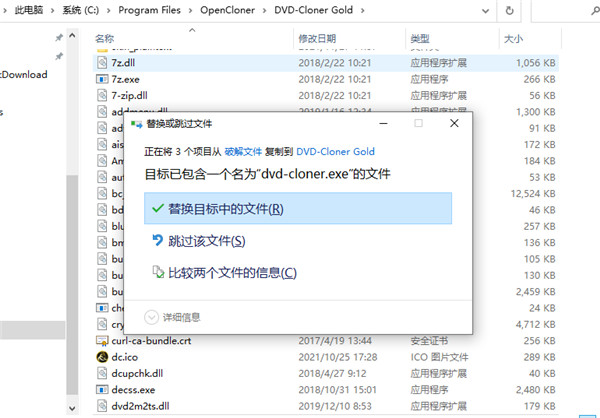The width and height of the screenshot is (600, 418).
Task: Click OpenCloner in the breadcrumb
Action: pos(227,10)
